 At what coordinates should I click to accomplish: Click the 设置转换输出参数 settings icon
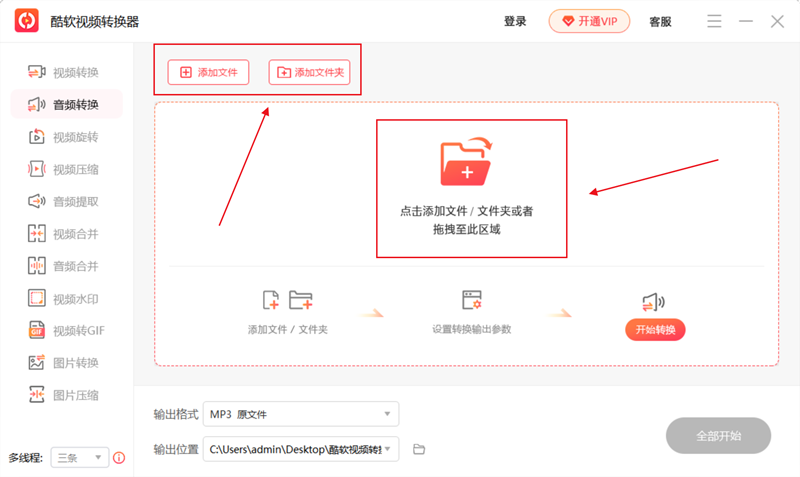[471, 300]
